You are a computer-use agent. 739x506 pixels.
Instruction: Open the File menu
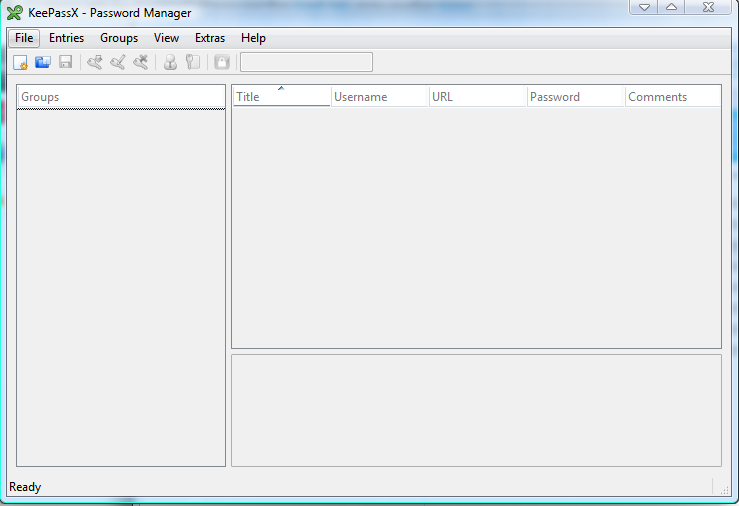(24, 38)
